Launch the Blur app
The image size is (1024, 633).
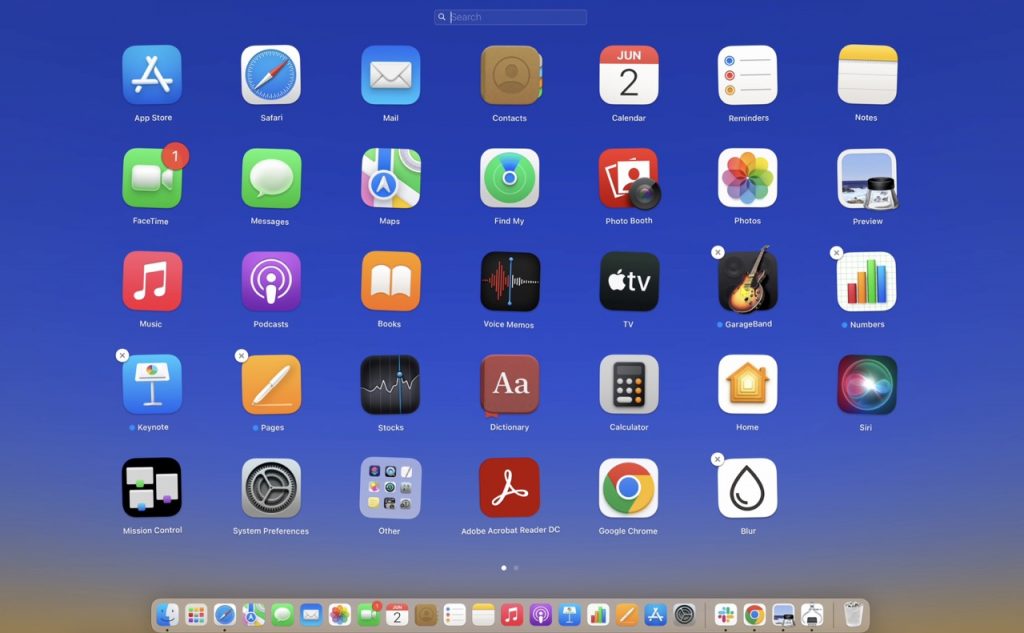pyautogui.click(x=748, y=487)
